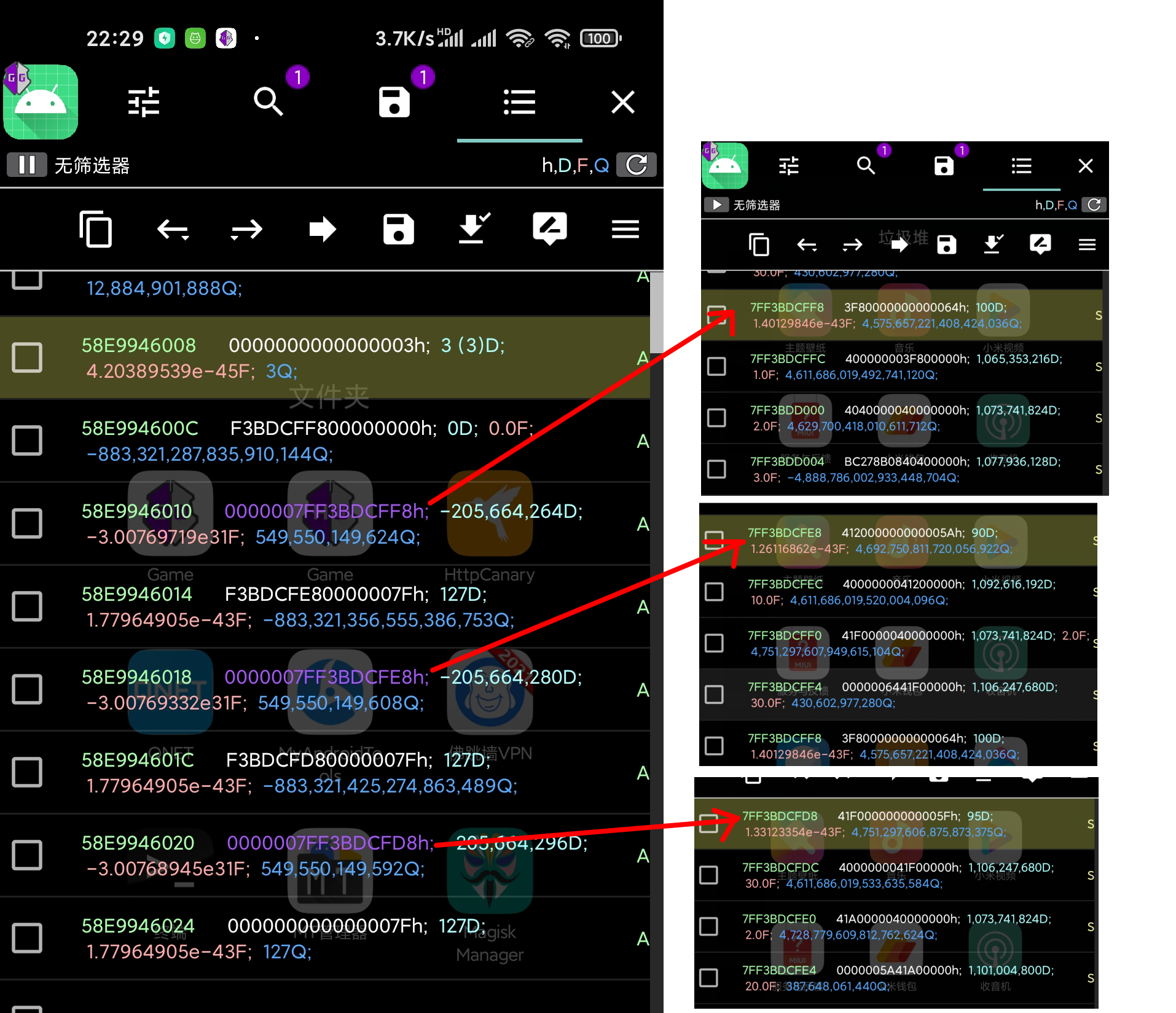The width and height of the screenshot is (1176, 1013).
Task: Click the copy icon in the top-right screenshot toolbar
Action: [759, 244]
